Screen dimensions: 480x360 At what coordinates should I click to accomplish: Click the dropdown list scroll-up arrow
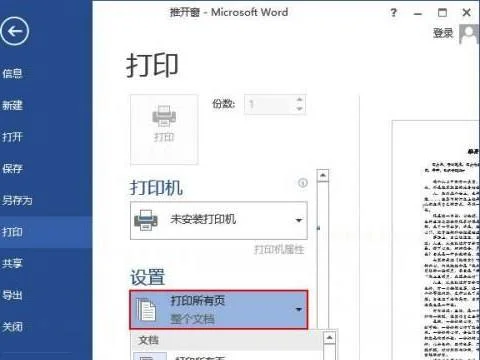pos(329,338)
